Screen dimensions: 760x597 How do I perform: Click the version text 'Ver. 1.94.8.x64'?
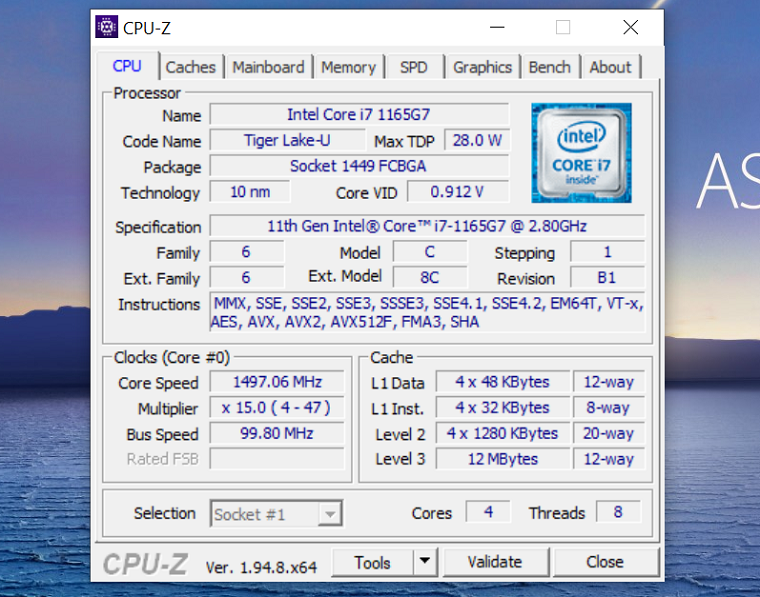tap(261, 567)
